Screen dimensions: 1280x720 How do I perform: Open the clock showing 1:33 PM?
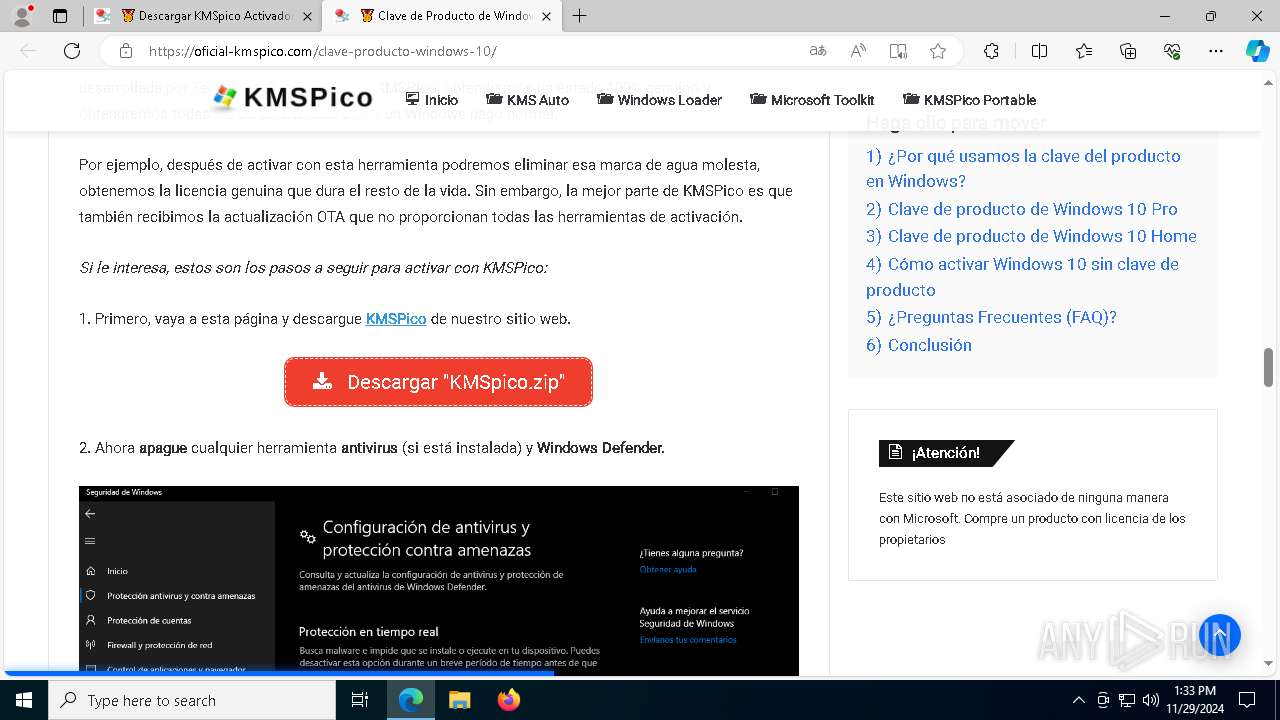pyautogui.click(x=1194, y=700)
